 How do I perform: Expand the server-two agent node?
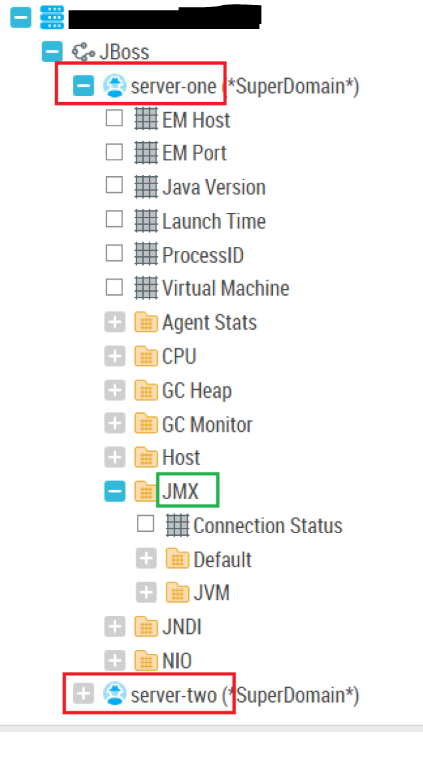coord(83,694)
